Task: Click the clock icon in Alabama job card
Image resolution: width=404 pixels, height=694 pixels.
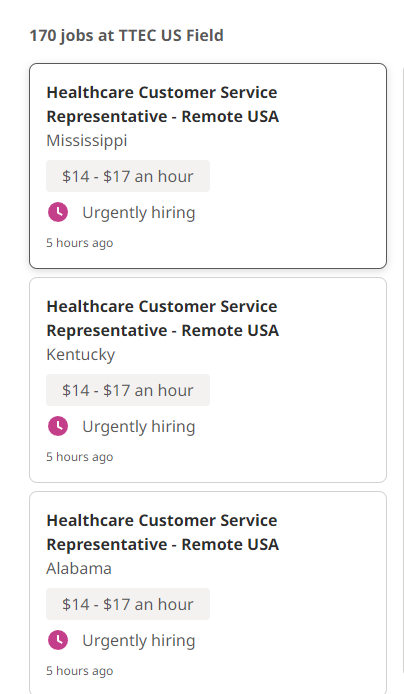Action: [58, 640]
